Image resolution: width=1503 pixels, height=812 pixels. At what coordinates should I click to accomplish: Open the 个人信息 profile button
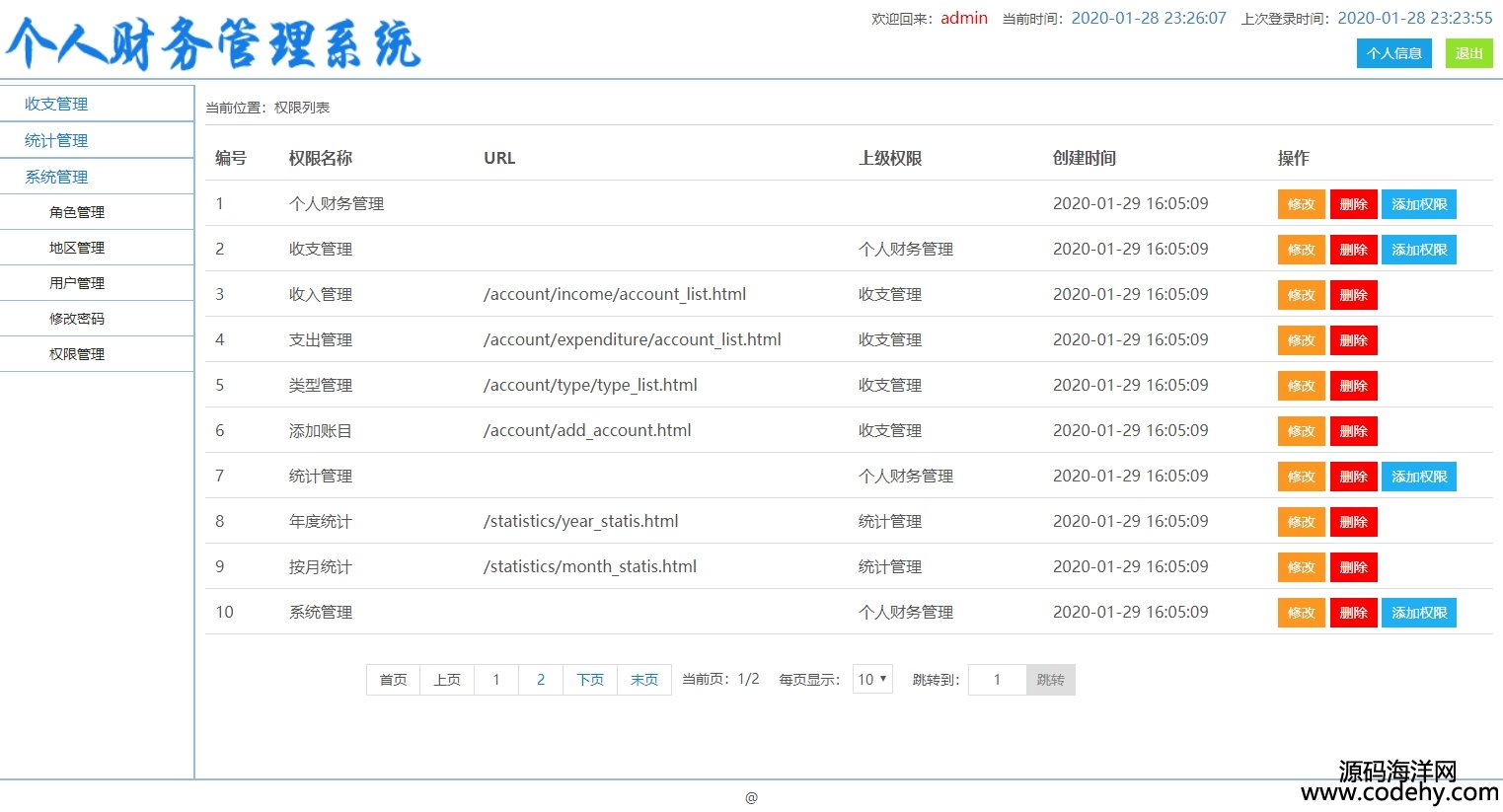[x=1393, y=53]
